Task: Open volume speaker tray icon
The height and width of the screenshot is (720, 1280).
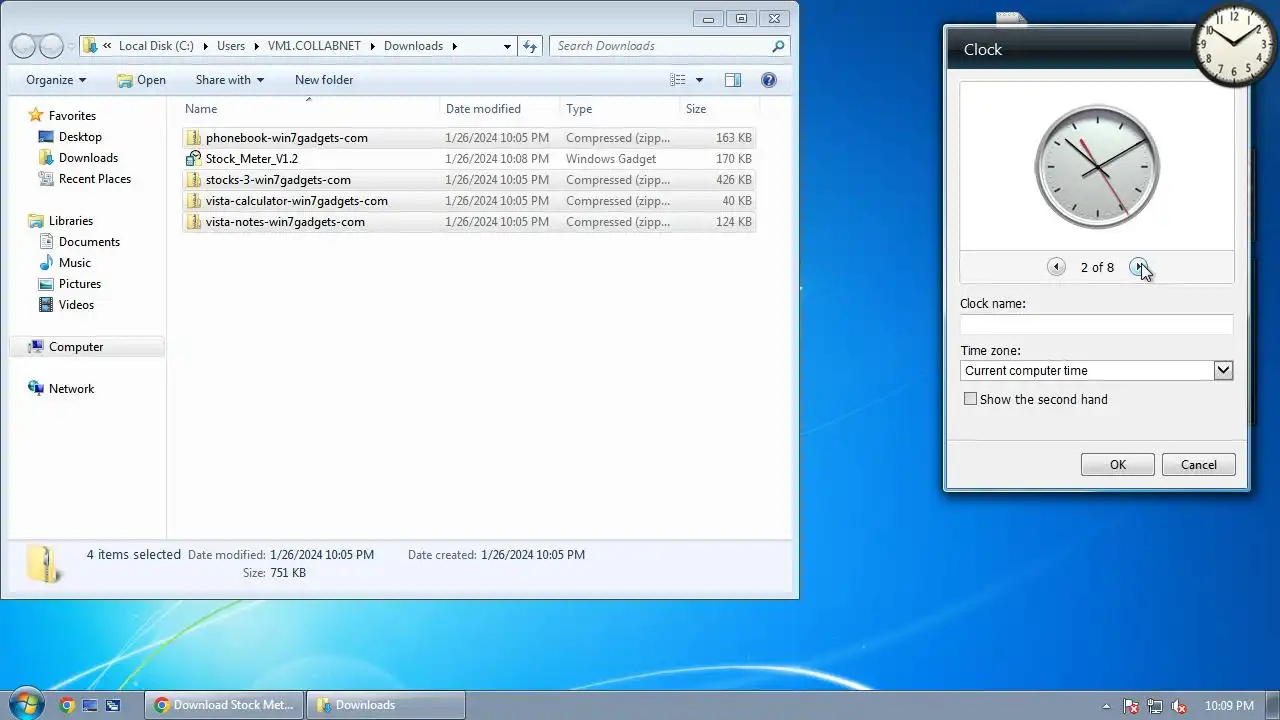Action: click(1179, 705)
